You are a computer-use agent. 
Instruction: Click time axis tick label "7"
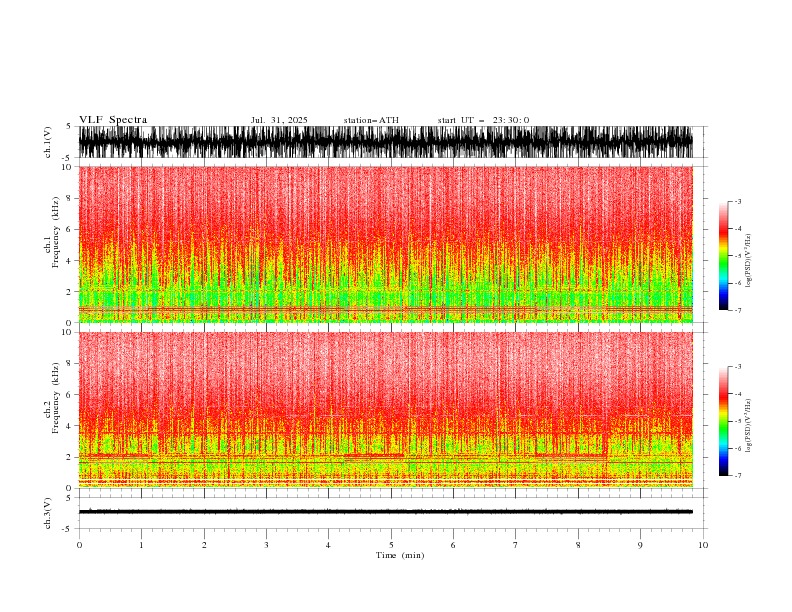(x=516, y=545)
